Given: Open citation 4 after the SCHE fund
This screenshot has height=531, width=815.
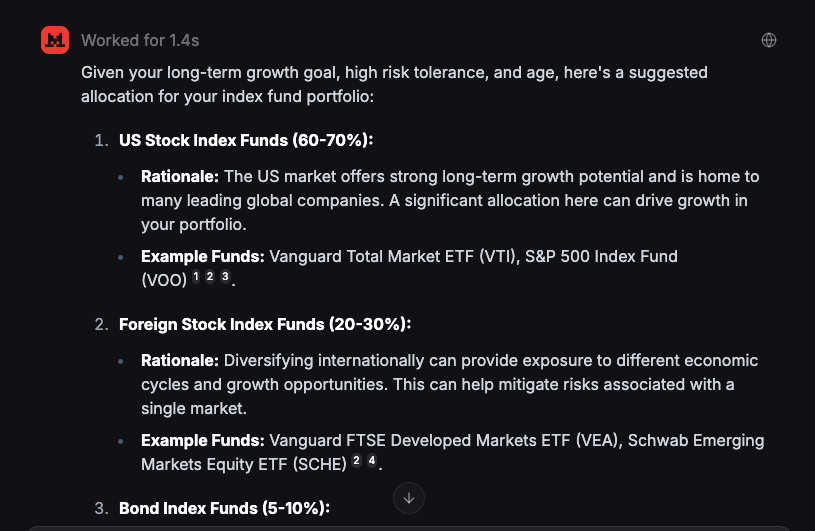Looking at the screenshot, I should coord(371,461).
